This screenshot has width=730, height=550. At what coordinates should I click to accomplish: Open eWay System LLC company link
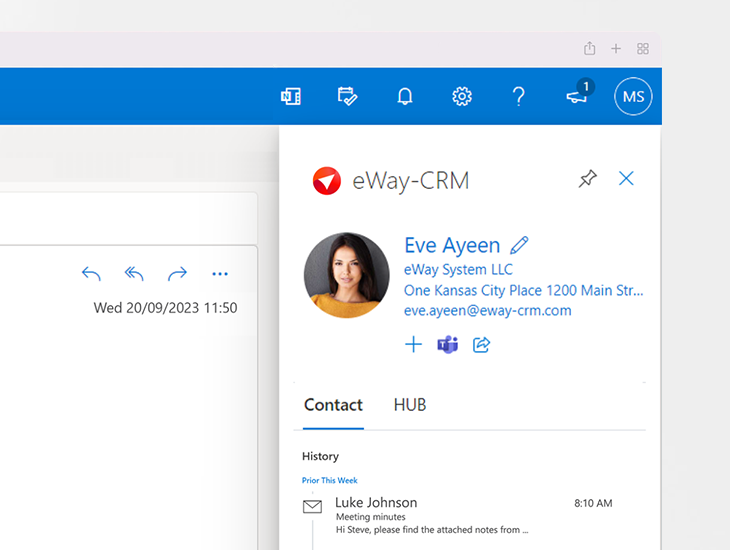click(x=458, y=269)
